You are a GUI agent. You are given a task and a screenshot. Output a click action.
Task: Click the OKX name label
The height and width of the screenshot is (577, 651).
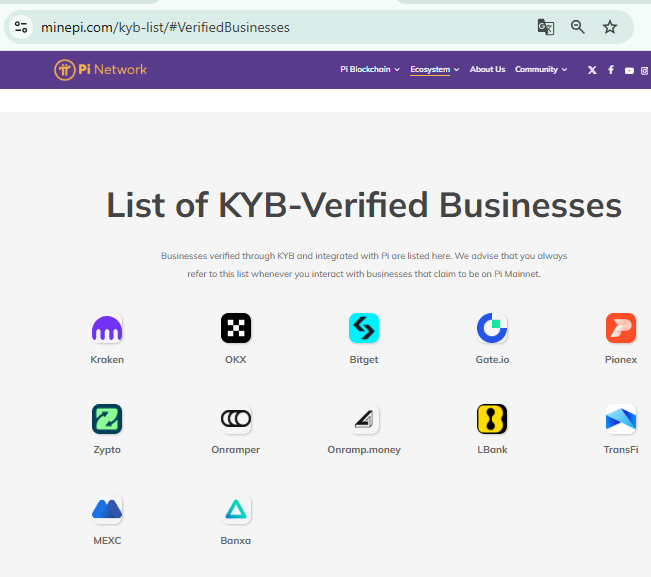[x=236, y=359]
